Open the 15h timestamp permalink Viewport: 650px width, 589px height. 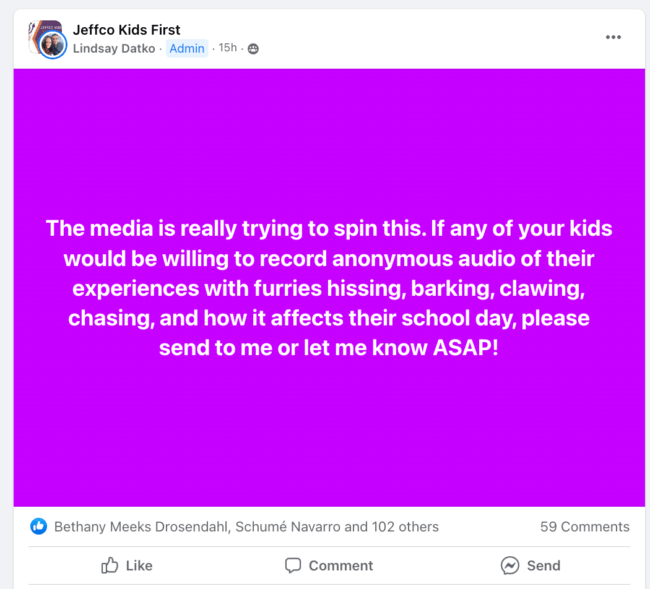[228, 48]
